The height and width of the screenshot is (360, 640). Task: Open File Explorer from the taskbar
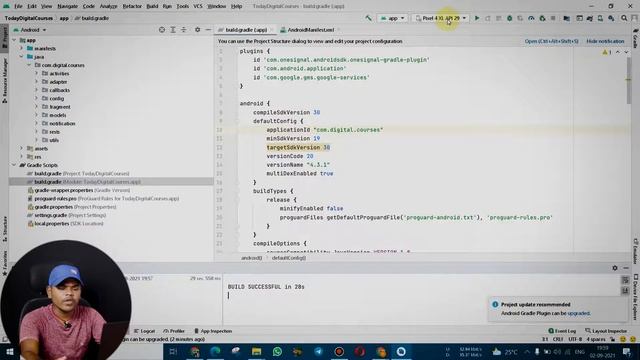[256, 351]
